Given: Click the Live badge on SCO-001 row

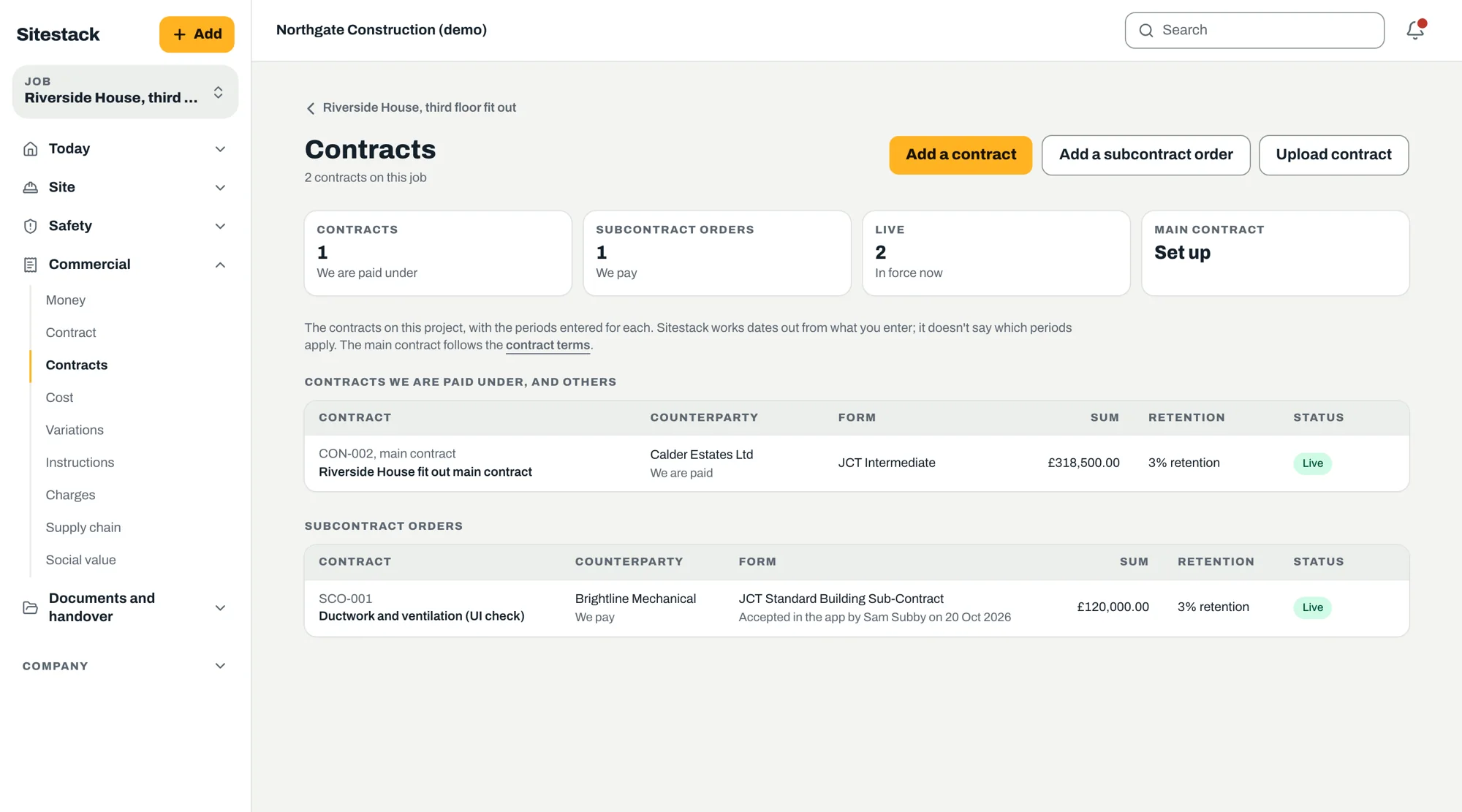Looking at the screenshot, I should (x=1312, y=607).
